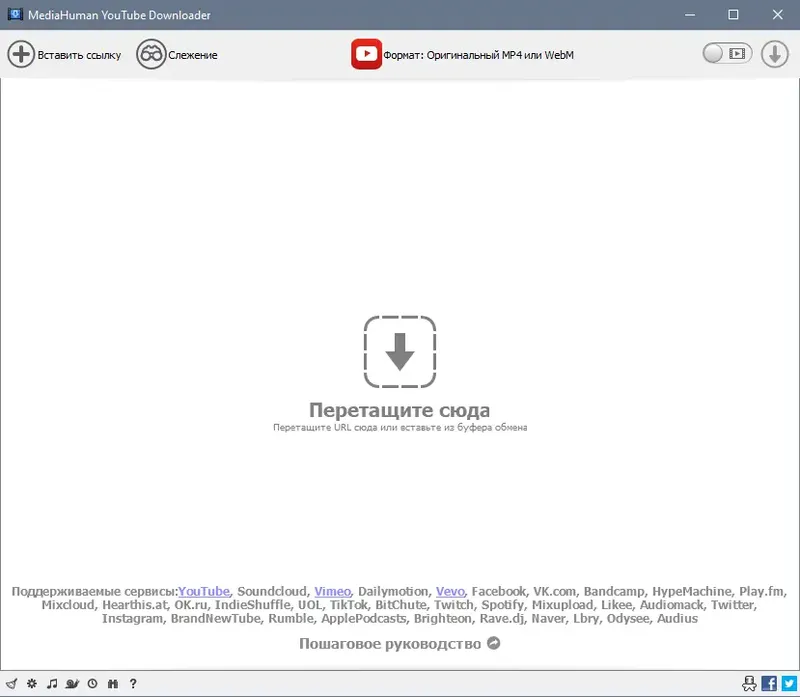Image resolution: width=800 pixels, height=697 pixels.
Task: Flip the quality toggle switch
Action: 726,54
